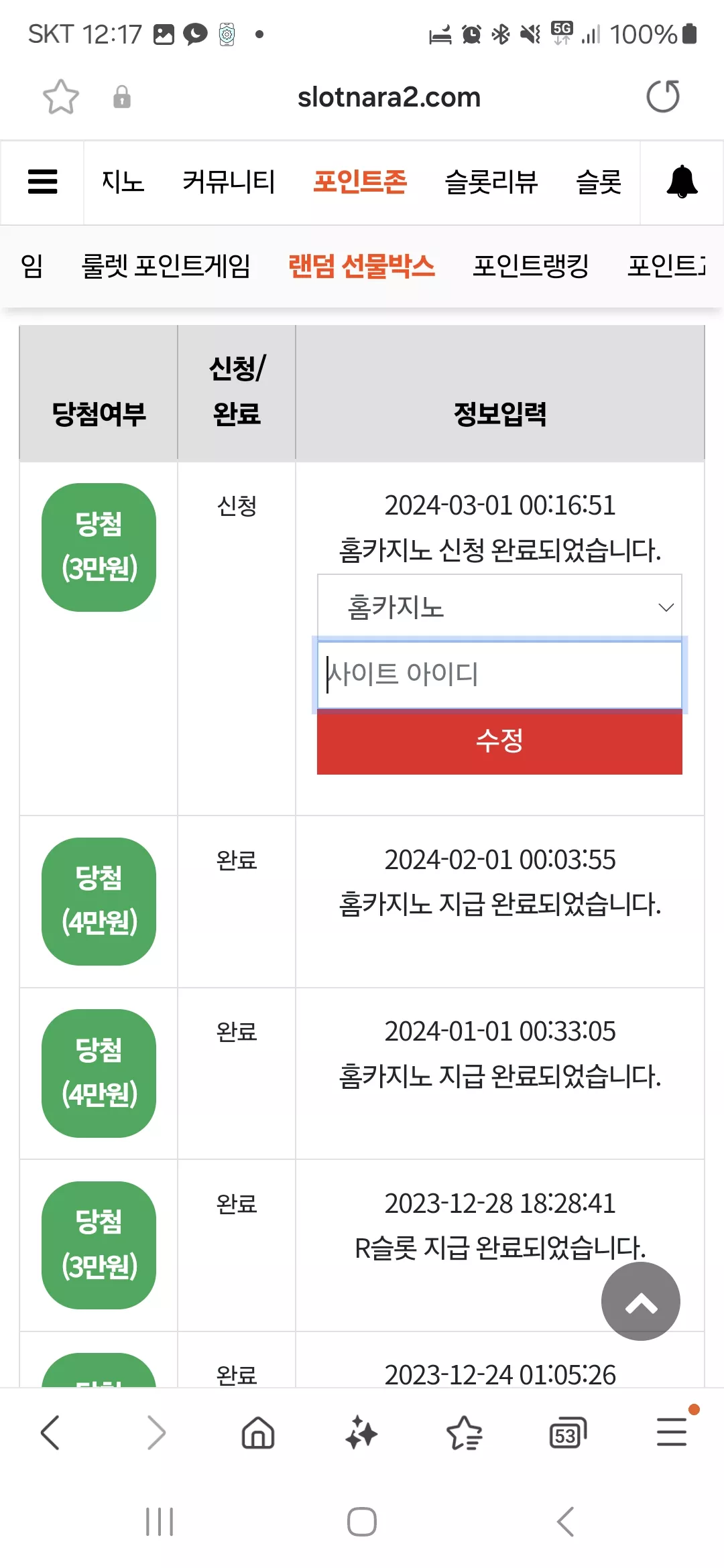Viewport: 724px width, 1568px height.
Task: Open Android recent apps button
Action: click(x=160, y=1521)
